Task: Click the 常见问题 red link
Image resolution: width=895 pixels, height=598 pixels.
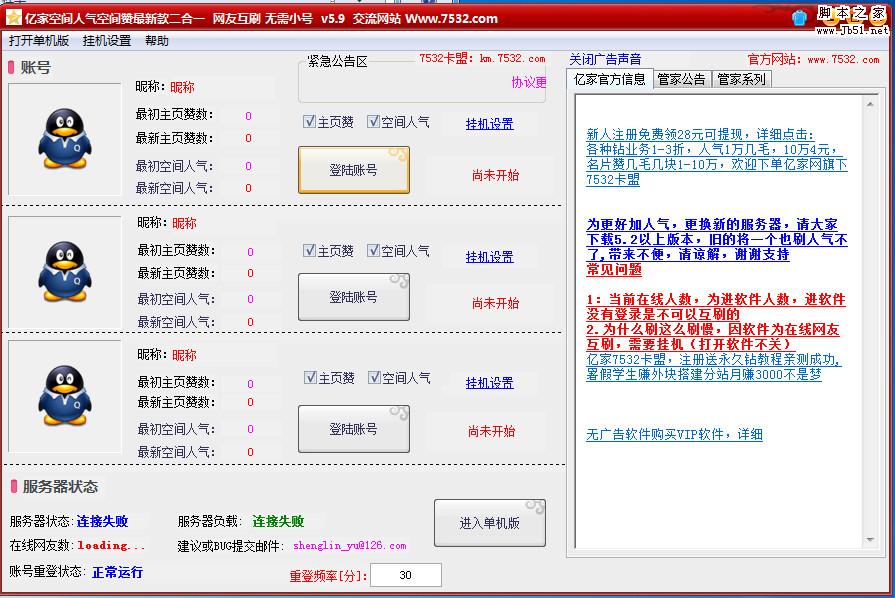Action: tap(614, 269)
